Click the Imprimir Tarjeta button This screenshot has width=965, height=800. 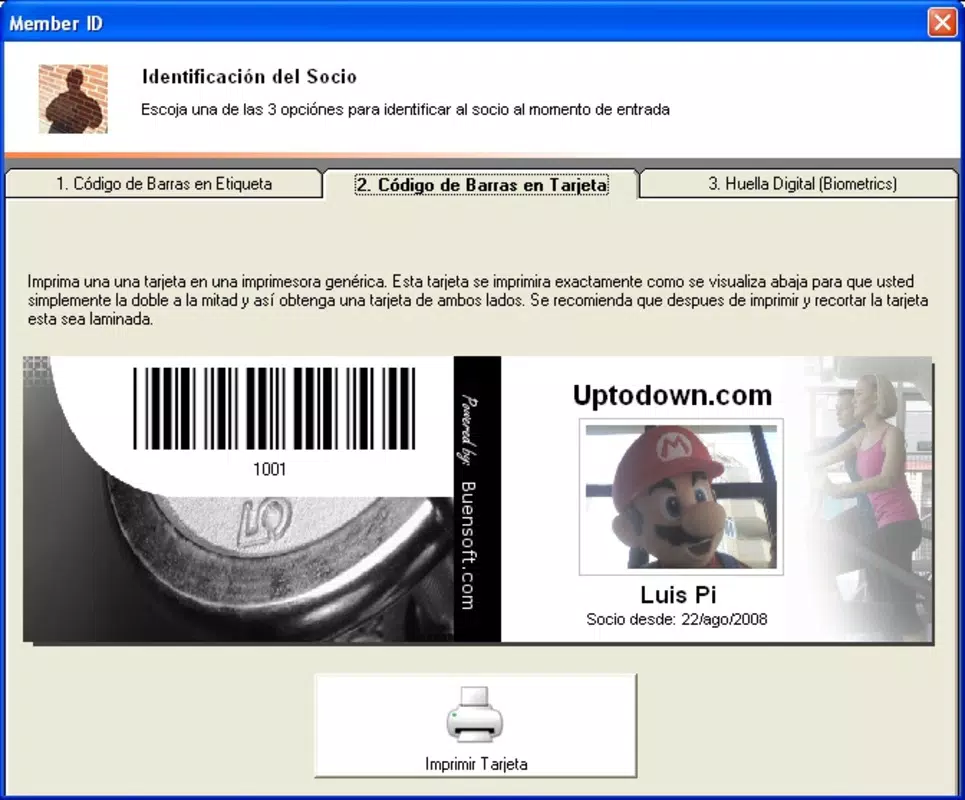[475, 726]
